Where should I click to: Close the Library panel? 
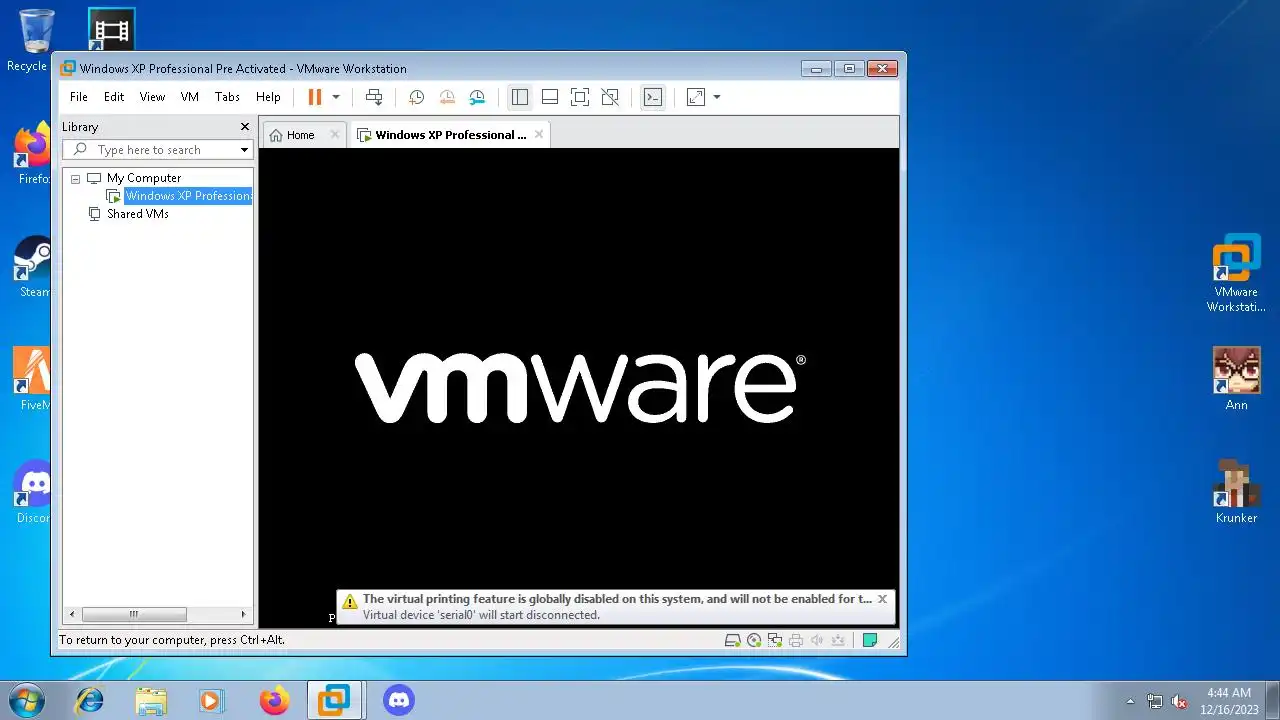[245, 127]
